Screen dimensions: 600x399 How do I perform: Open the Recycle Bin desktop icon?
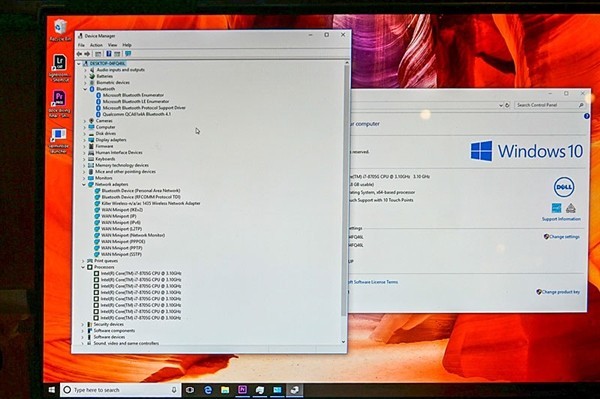point(60,30)
